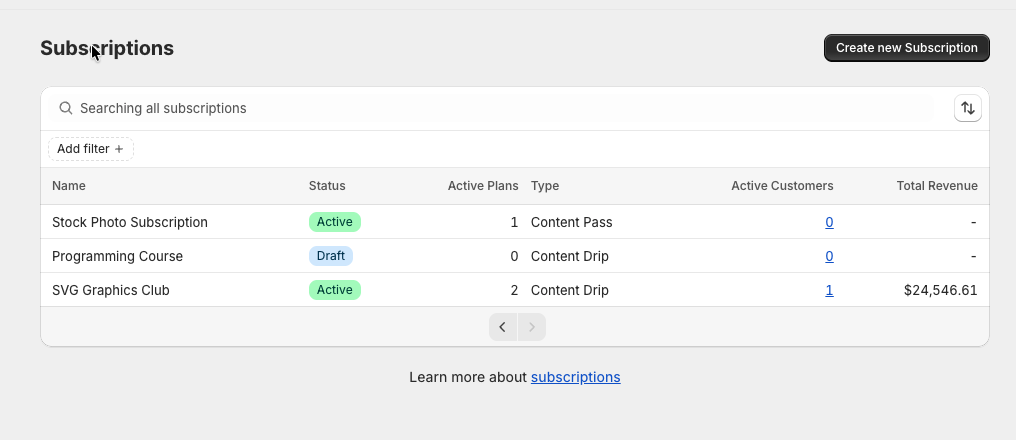Image resolution: width=1016 pixels, height=440 pixels.
Task: Go to previous page arrow
Action: click(x=503, y=327)
